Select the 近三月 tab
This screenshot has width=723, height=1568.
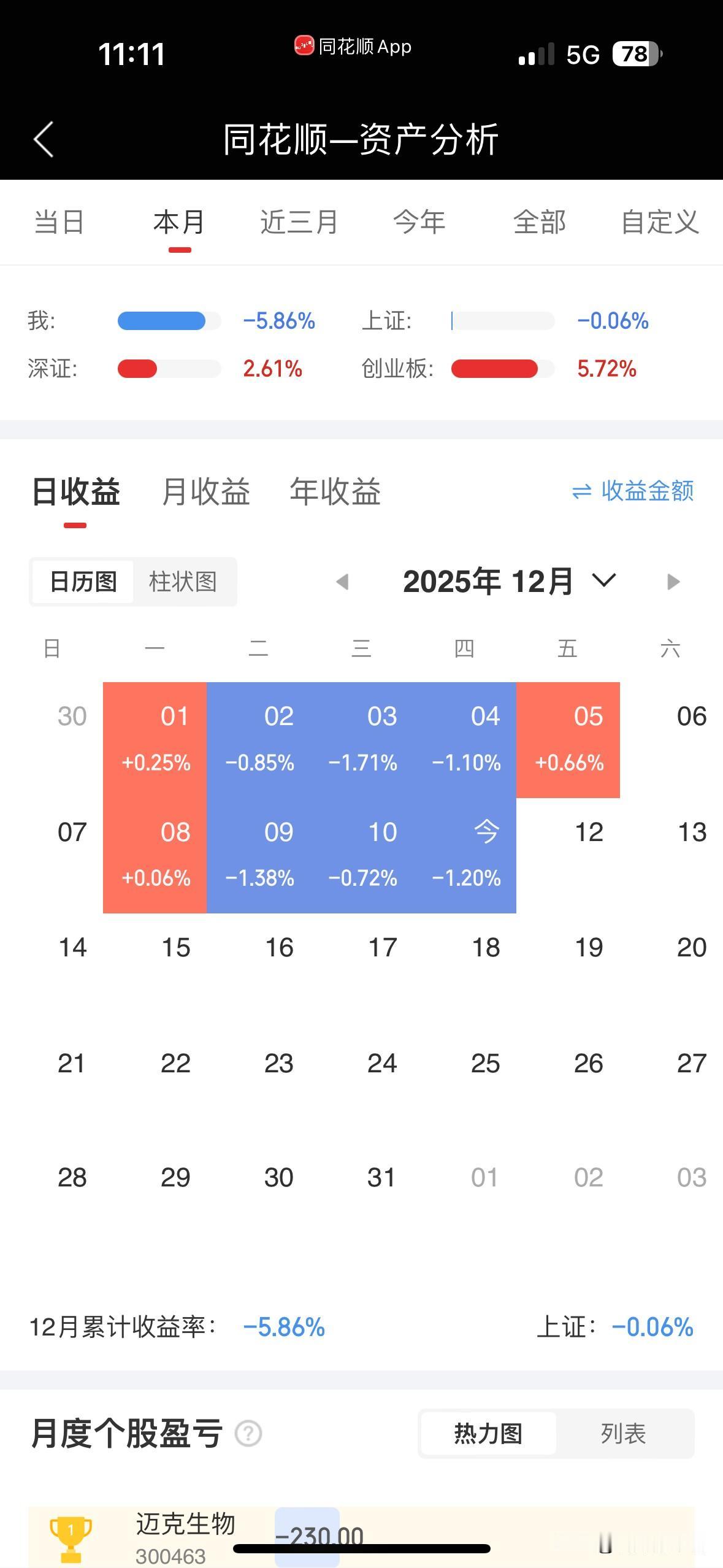pos(299,223)
